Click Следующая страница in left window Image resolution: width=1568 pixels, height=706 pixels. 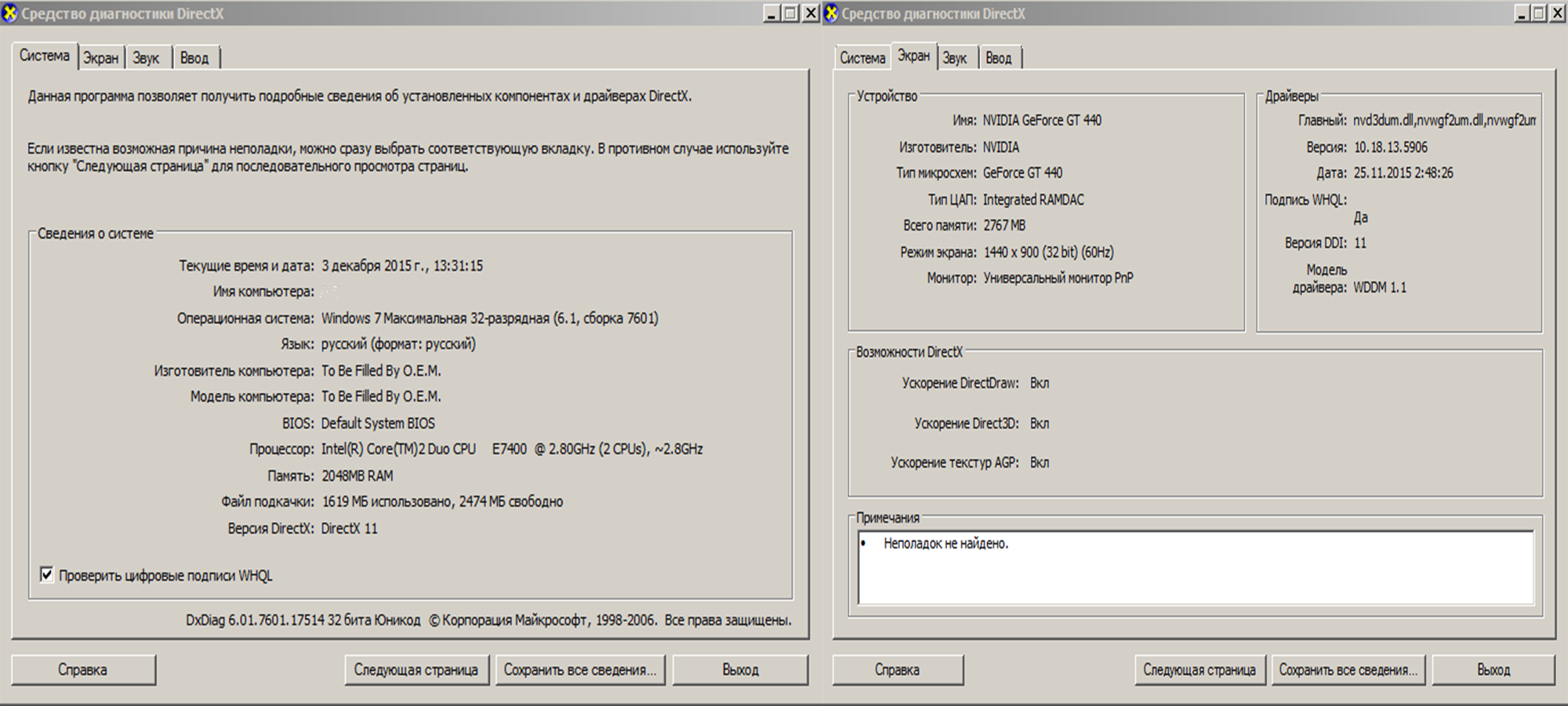(416, 670)
